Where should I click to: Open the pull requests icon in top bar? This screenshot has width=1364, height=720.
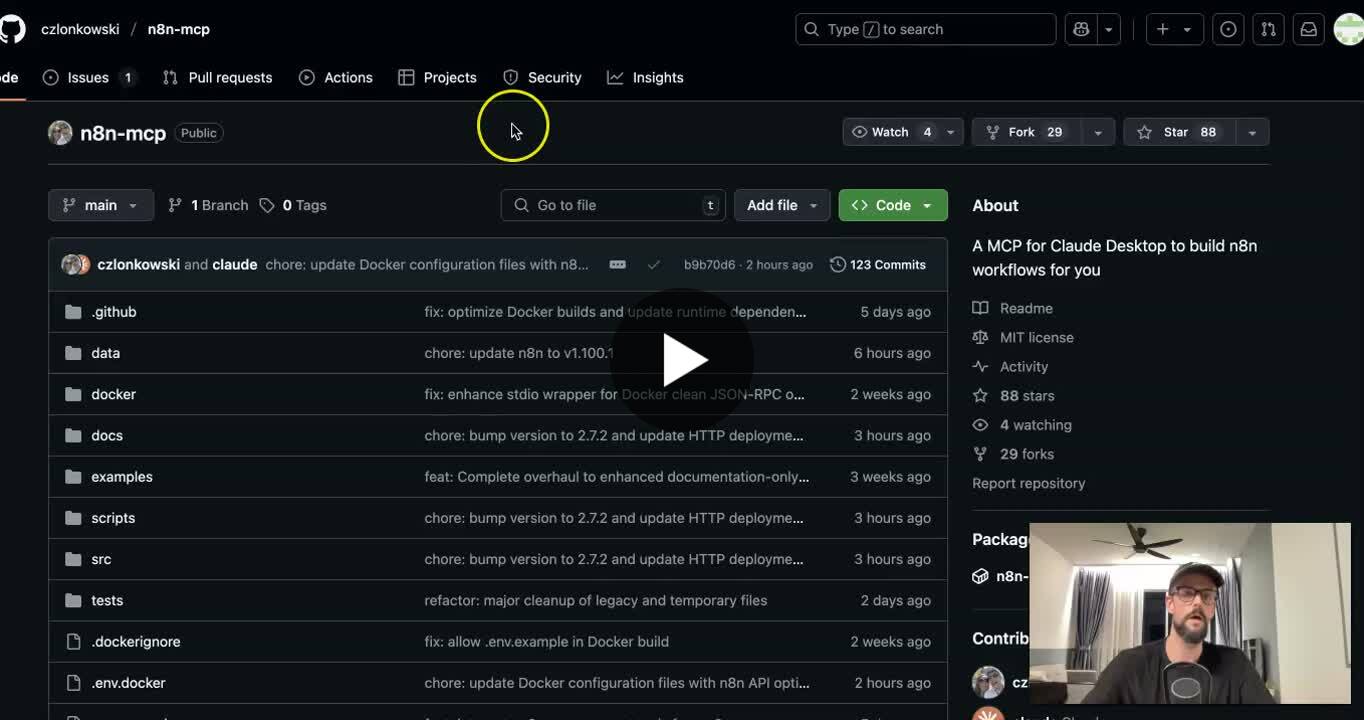point(1268,30)
